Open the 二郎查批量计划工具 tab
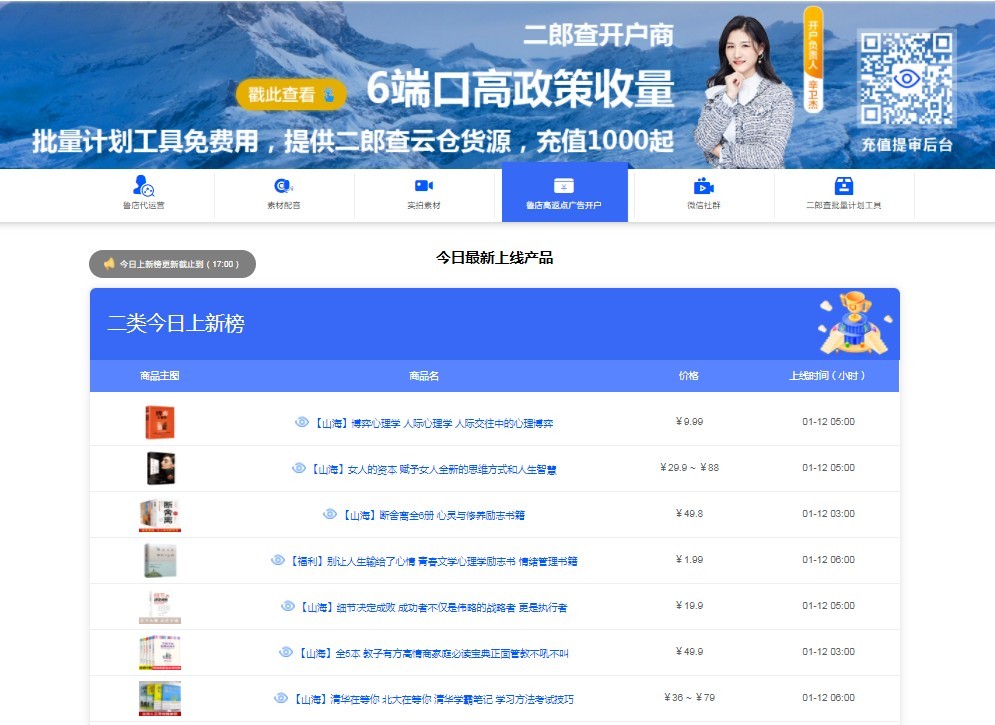Image resolution: width=995 pixels, height=725 pixels. click(843, 193)
